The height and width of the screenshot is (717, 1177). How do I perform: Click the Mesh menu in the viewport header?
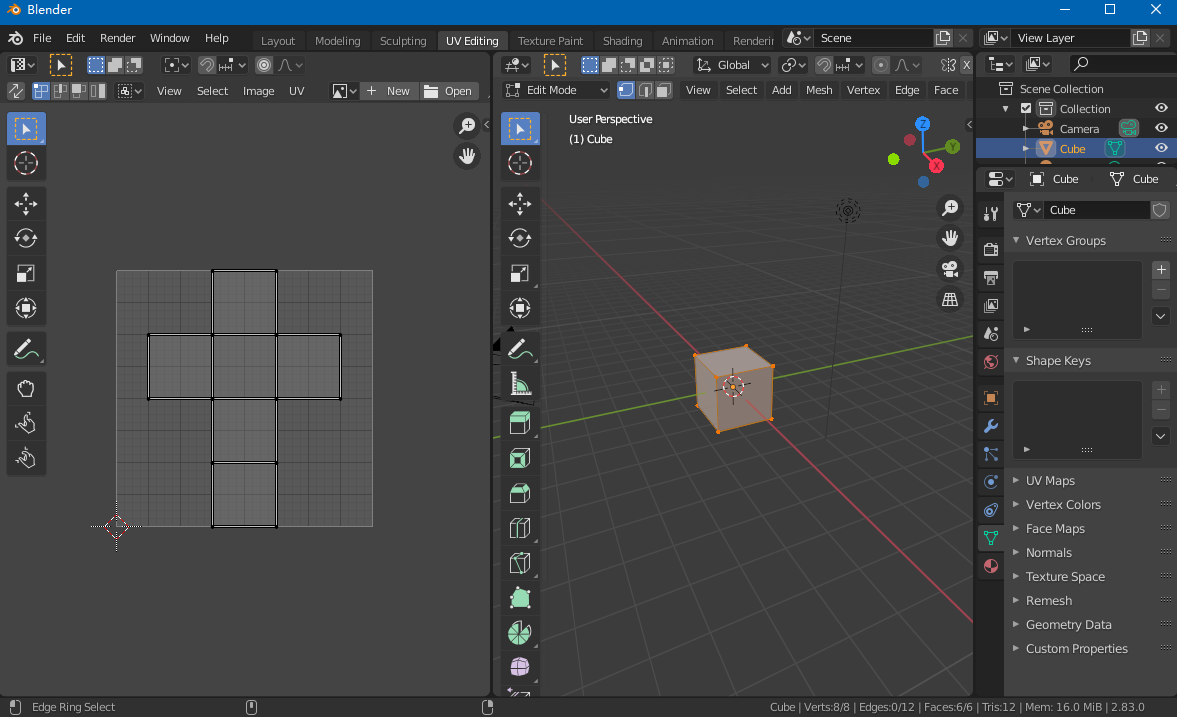[819, 89]
